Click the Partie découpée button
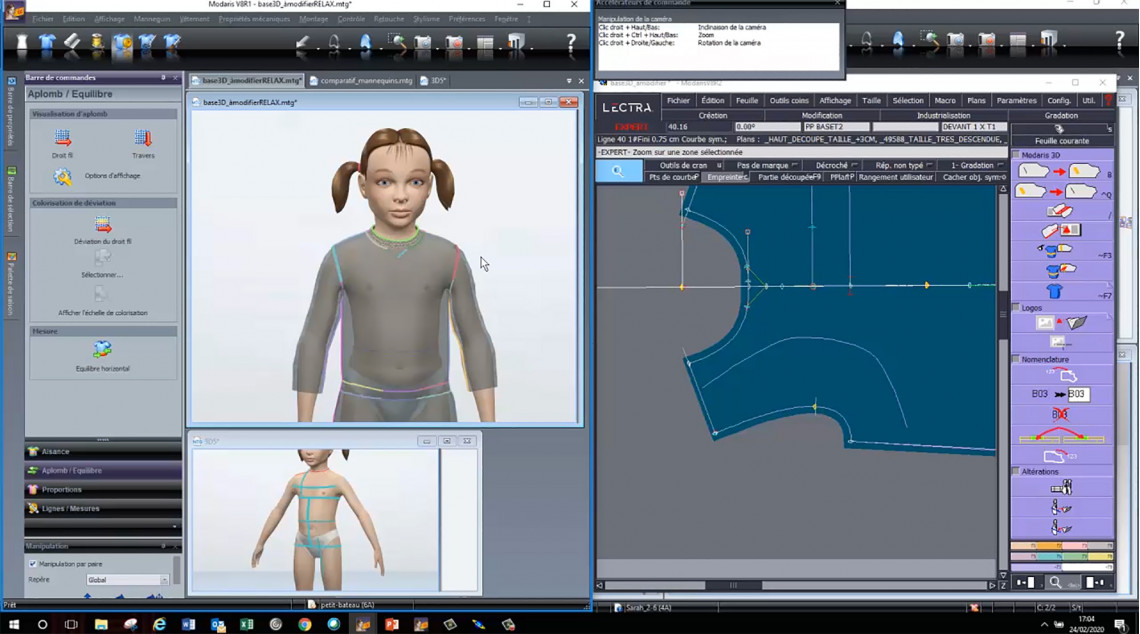The width and height of the screenshot is (1140, 634). coord(788,177)
